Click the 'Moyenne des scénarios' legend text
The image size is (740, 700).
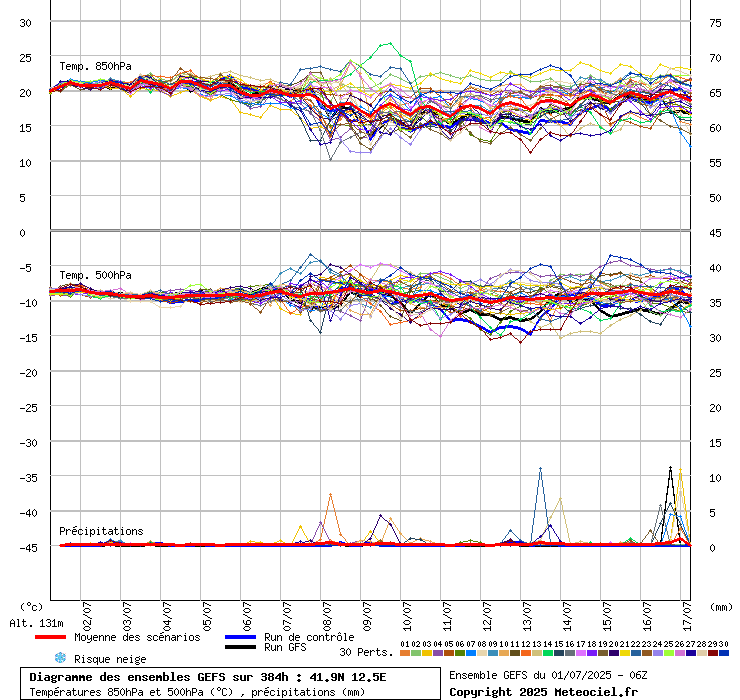[137, 637]
